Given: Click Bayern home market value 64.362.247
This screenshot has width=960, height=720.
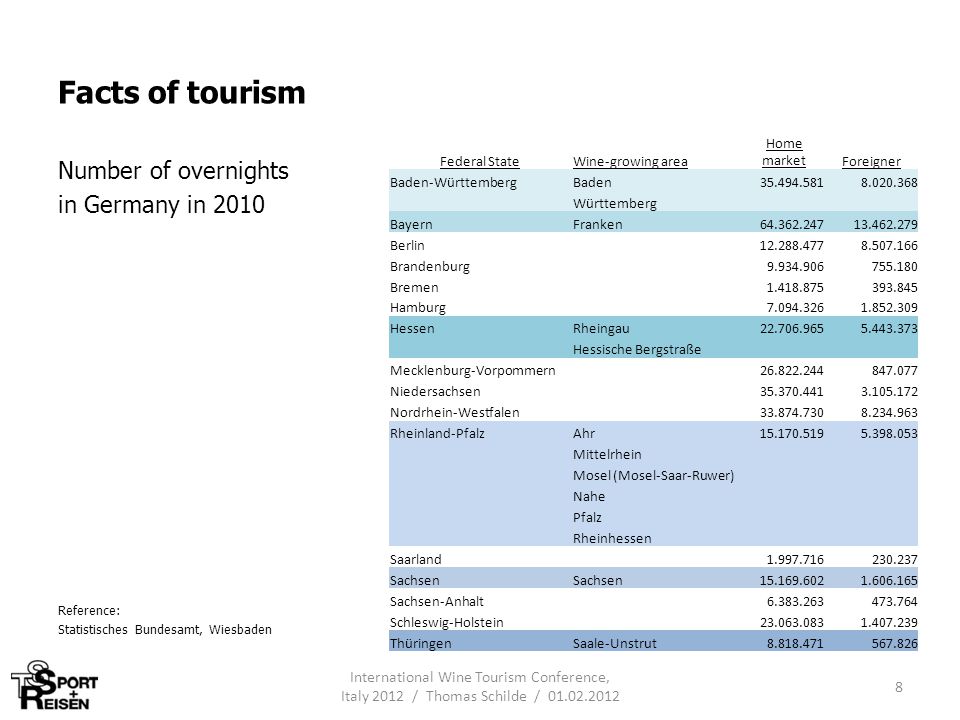Looking at the screenshot, I should tap(792, 225).
